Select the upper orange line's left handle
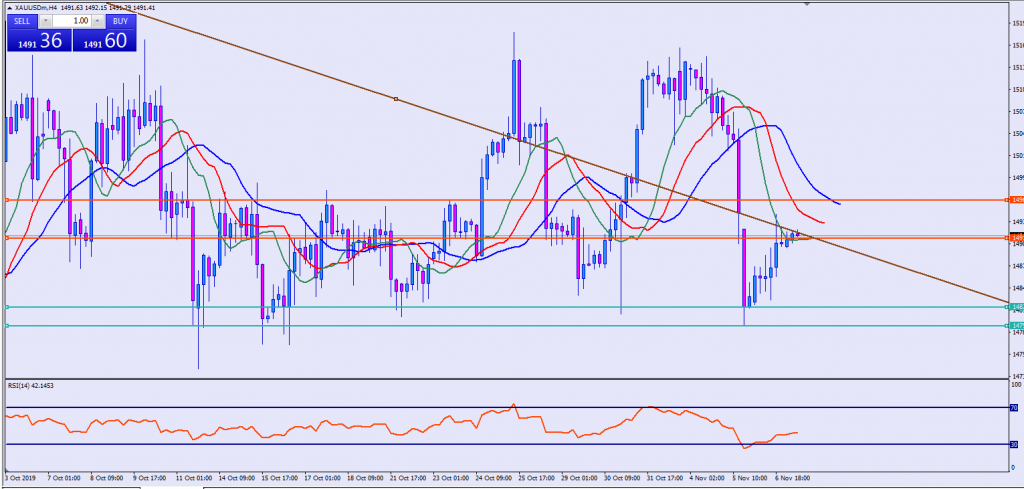This screenshot has width=1024, height=489. tap(7, 200)
